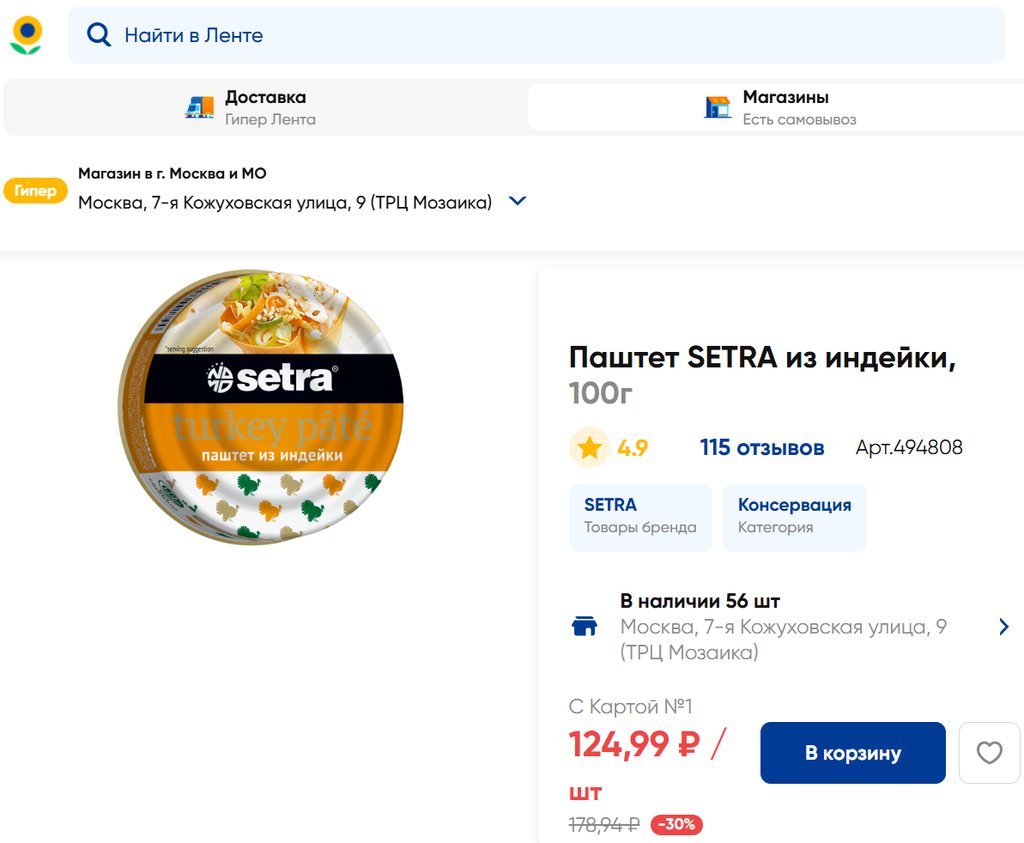This screenshot has height=843, width=1024.
Task: Open the Москва, 7-я Кожуховская address selector
Action: coord(285,202)
